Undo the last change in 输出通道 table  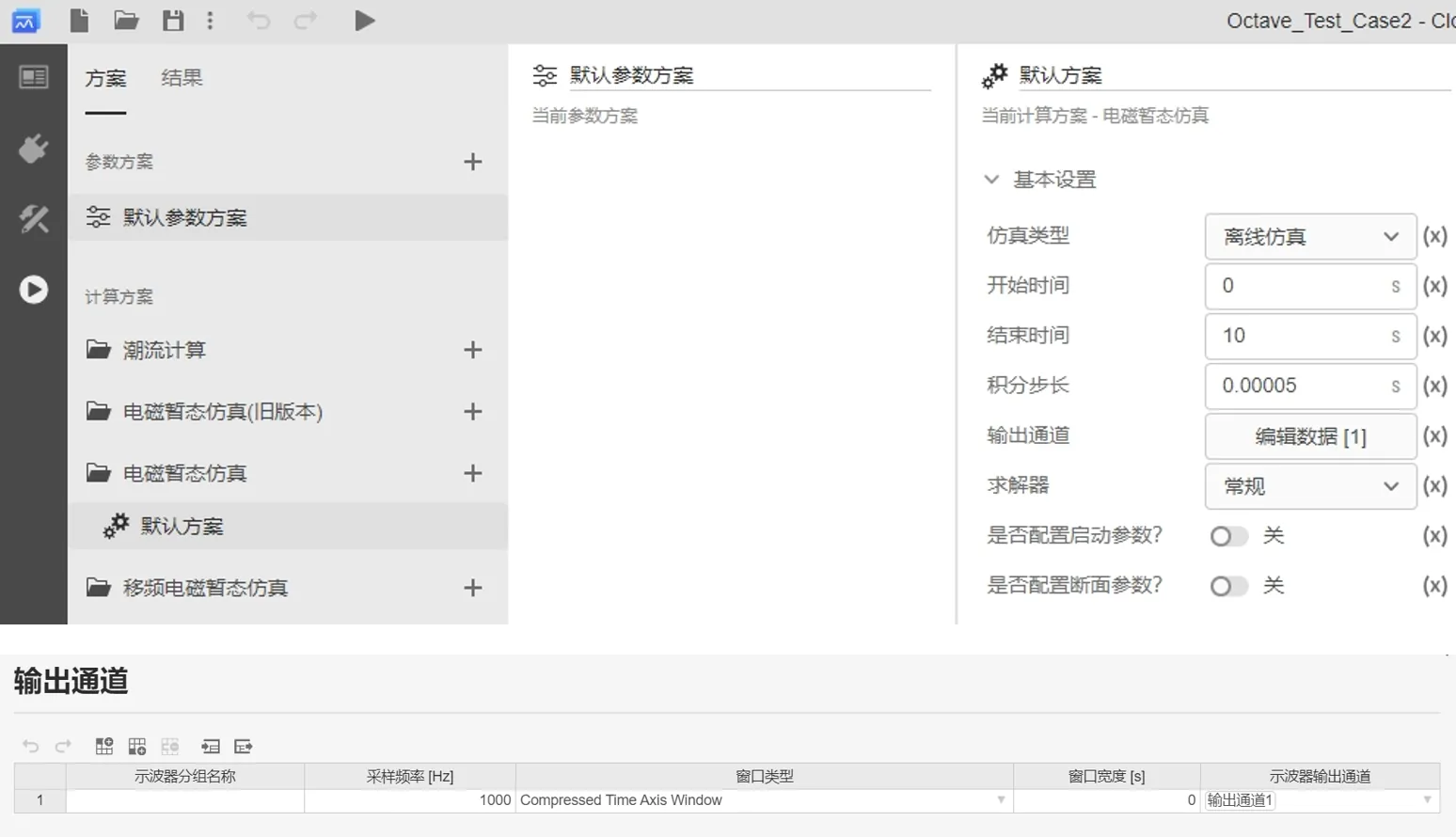(31, 746)
